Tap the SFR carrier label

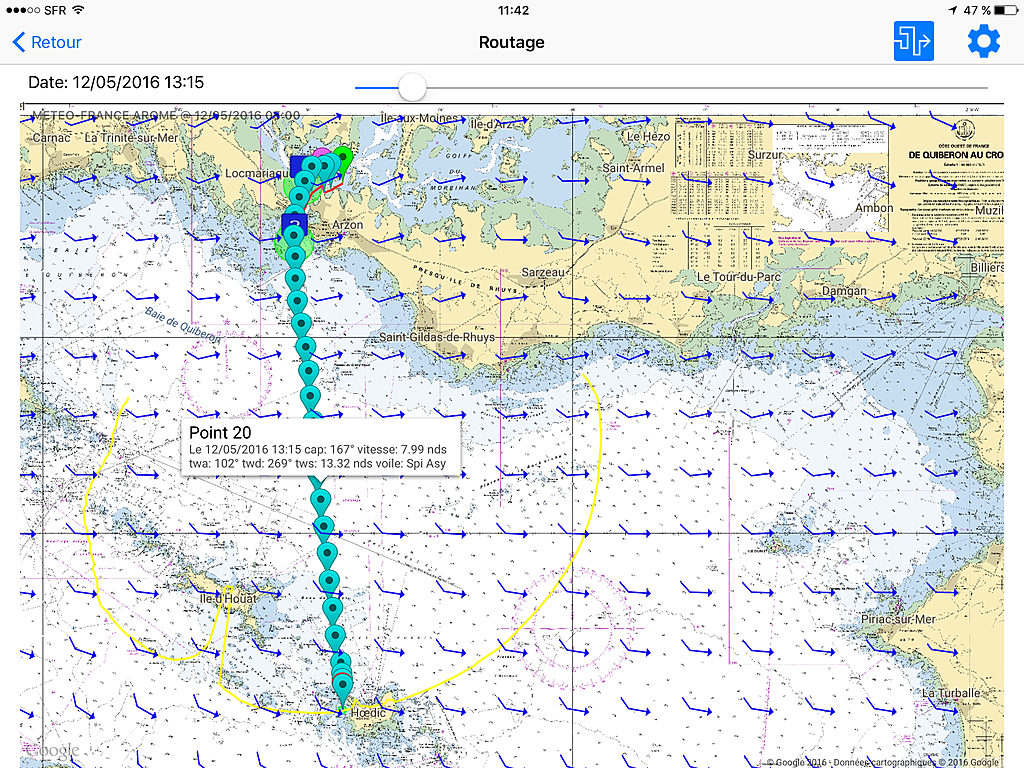(x=55, y=10)
